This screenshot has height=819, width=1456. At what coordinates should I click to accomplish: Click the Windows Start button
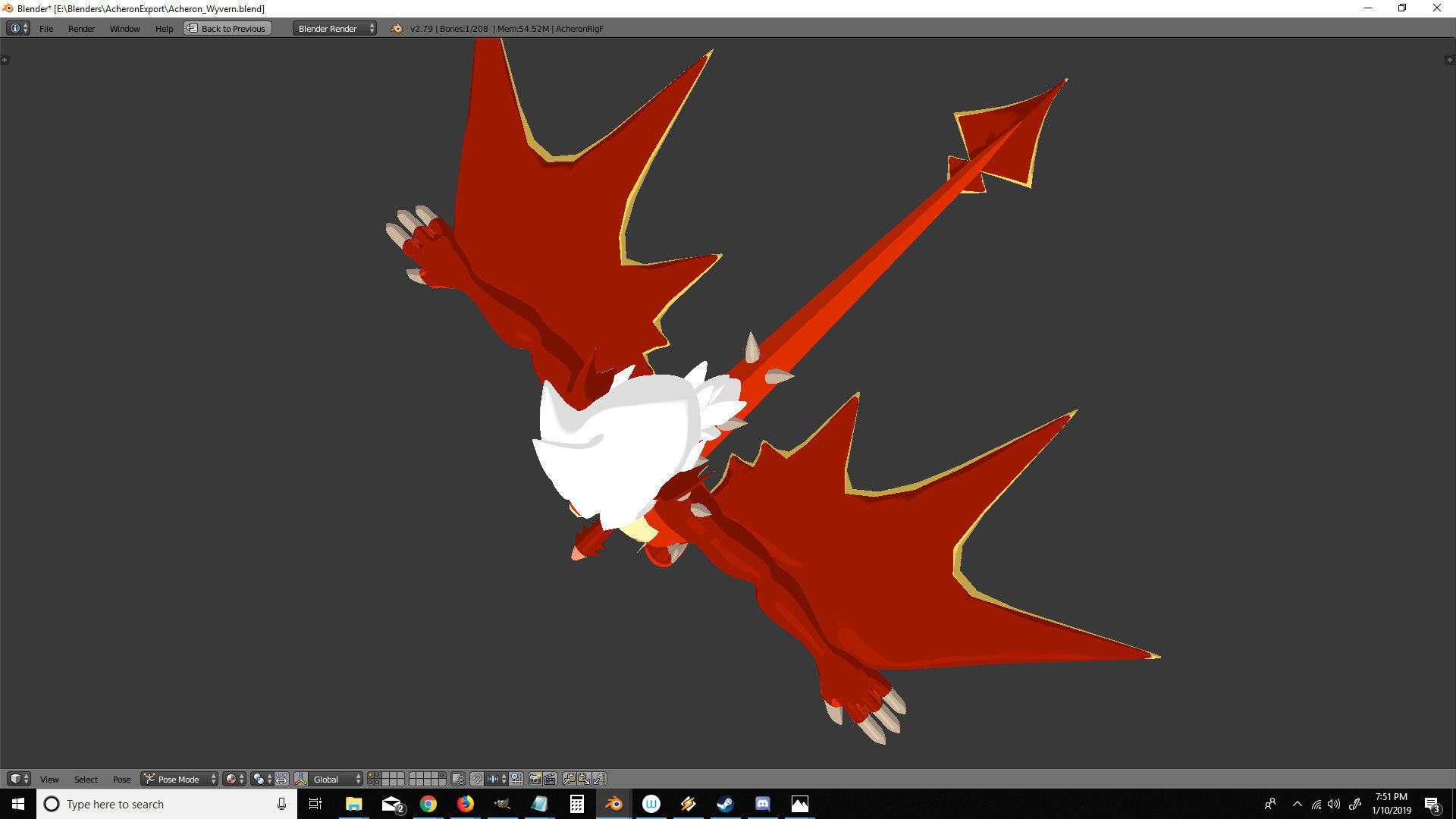click(18, 804)
